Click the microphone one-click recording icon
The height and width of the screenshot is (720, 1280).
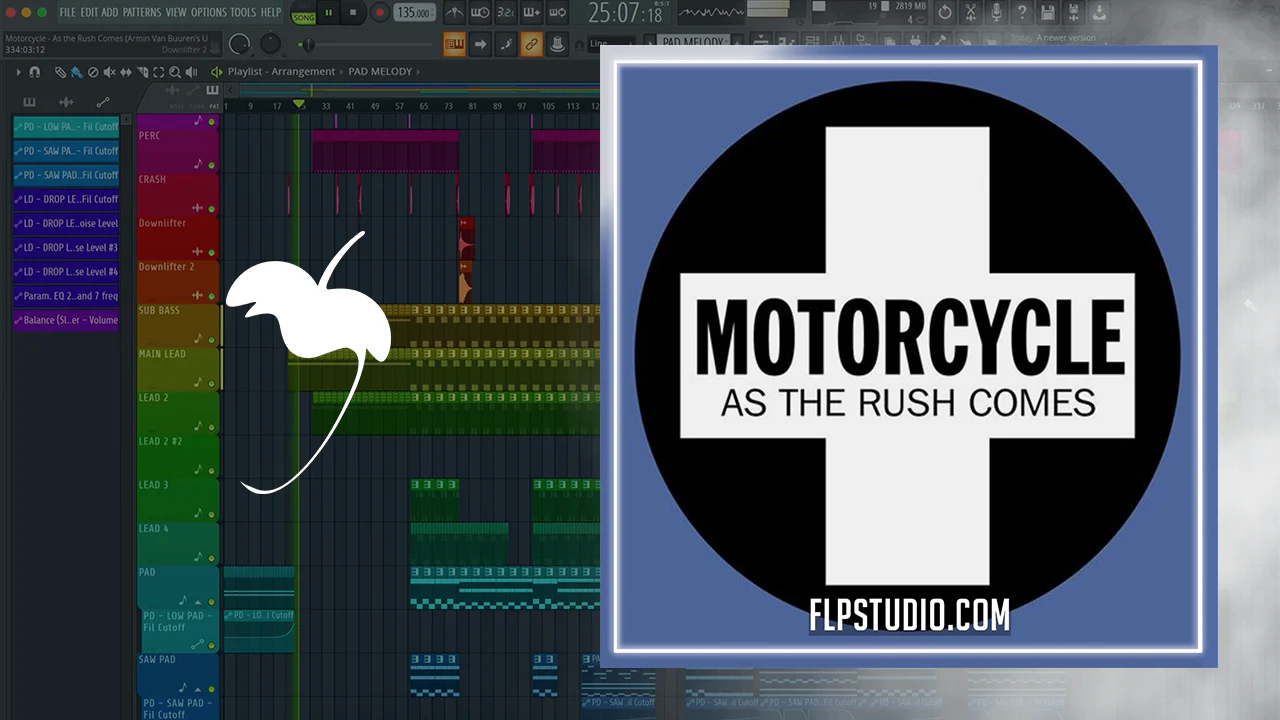[996, 13]
